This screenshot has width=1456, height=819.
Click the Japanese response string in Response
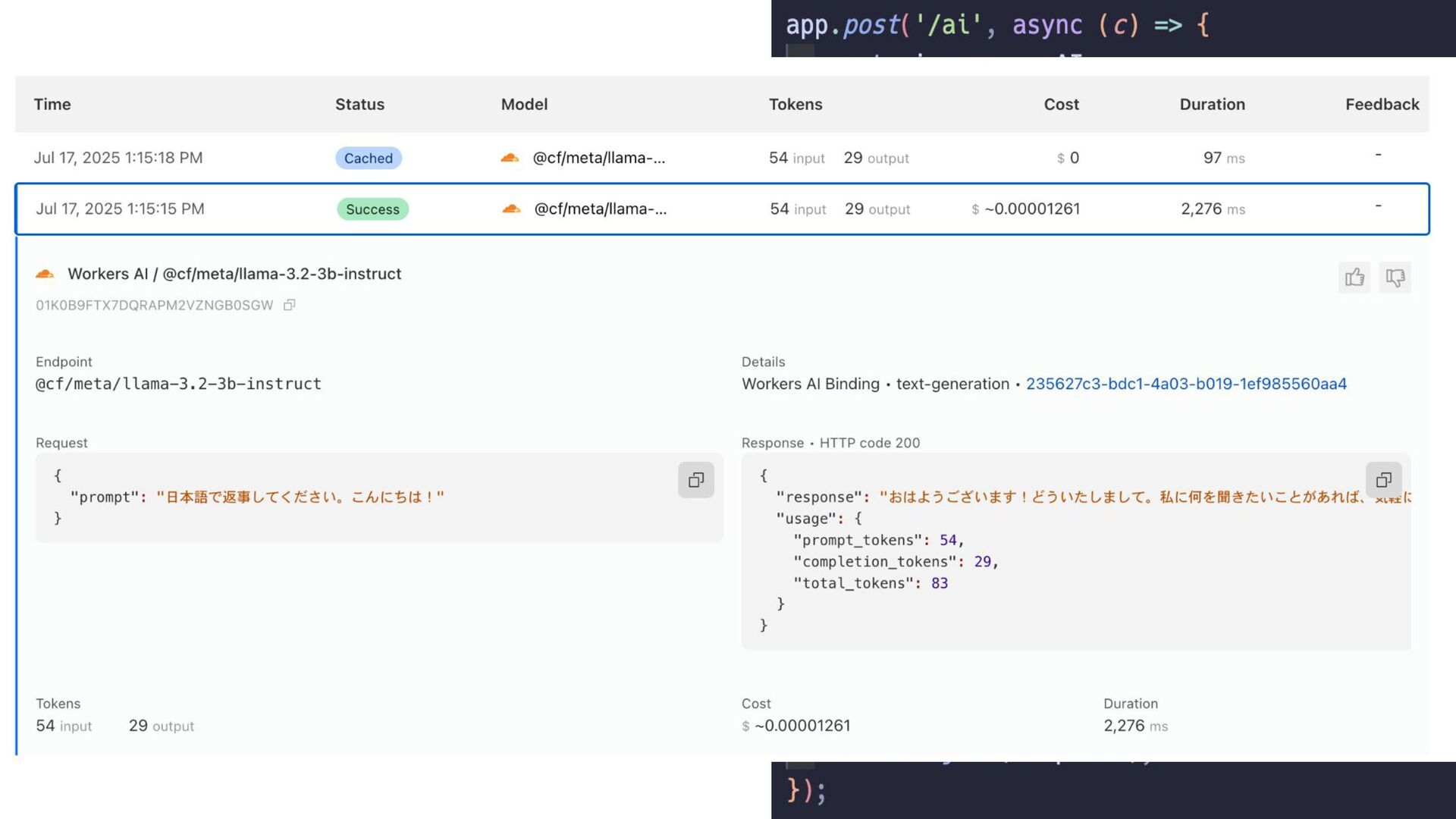(x=1144, y=497)
